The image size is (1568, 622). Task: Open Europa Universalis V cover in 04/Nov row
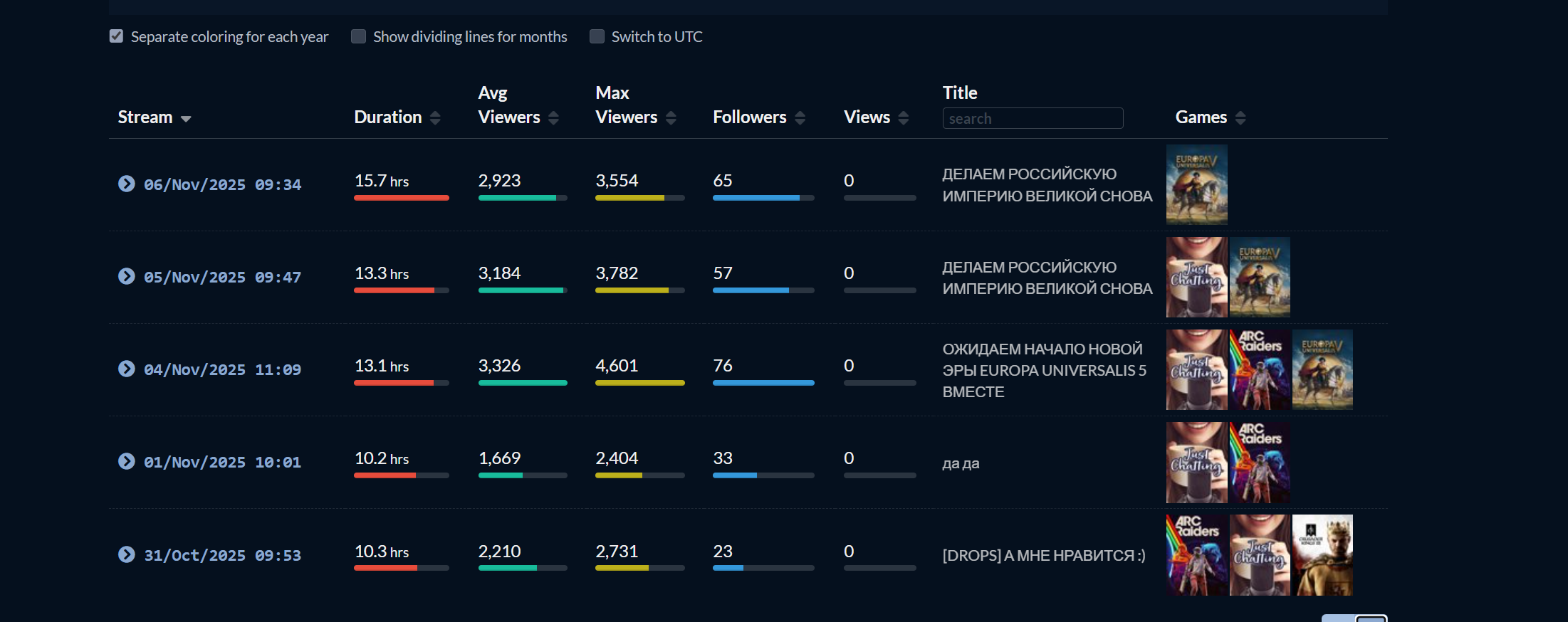click(x=1322, y=369)
